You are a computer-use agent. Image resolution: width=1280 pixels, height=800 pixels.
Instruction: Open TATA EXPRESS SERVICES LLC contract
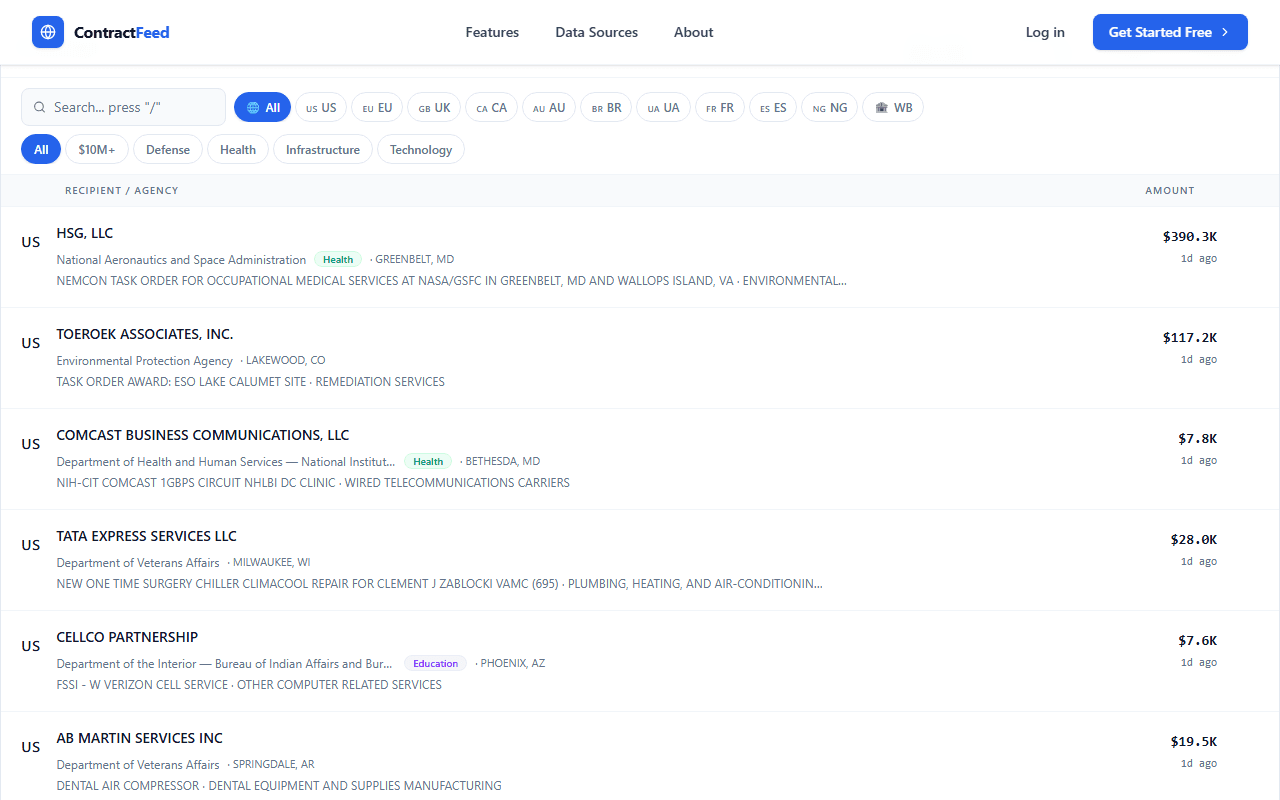(x=640, y=560)
